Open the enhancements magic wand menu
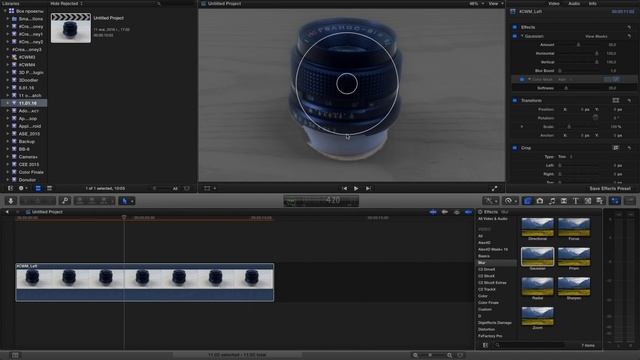The image size is (640, 360). pyautogui.click(x=490, y=201)
